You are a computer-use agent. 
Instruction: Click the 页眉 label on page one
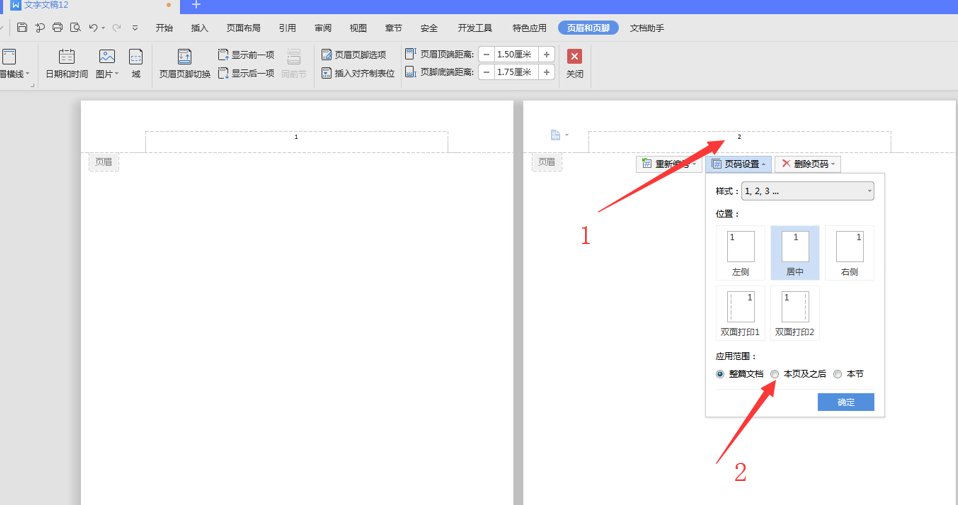[104, 162]
